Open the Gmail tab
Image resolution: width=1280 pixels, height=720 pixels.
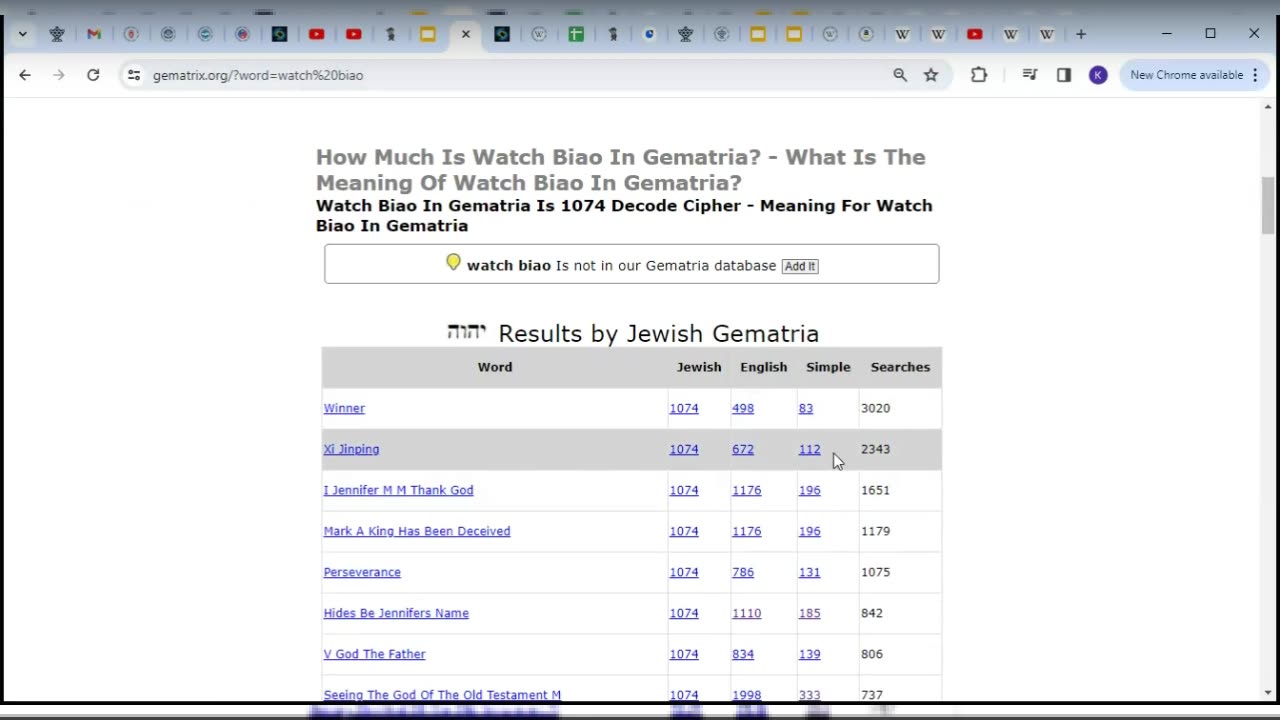pos(94,34)
